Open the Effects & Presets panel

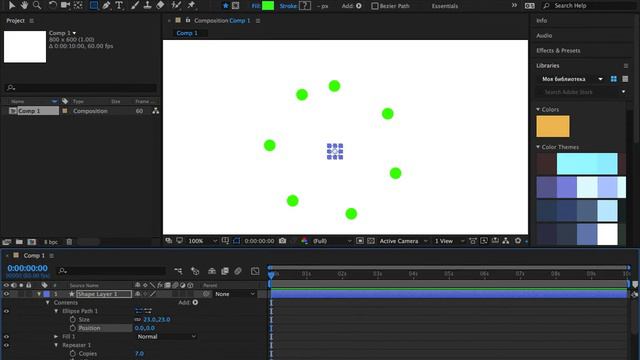(x=558, y=51)
